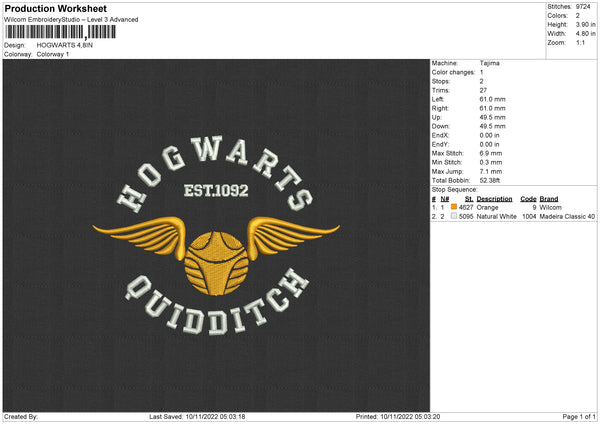Click the 'Madeira Classic 40' brand entry
Screen dimensions: 600x424
point(567,217)
